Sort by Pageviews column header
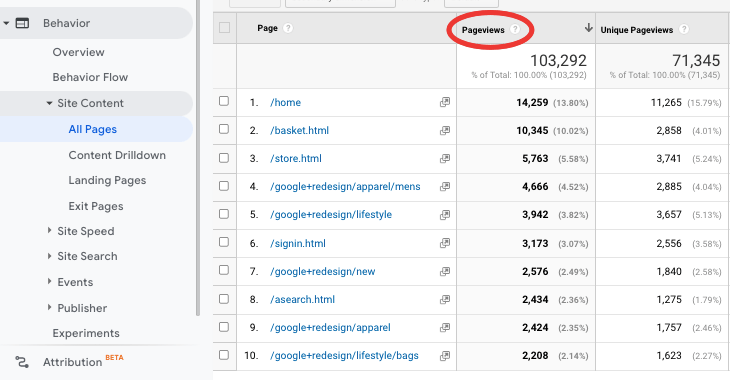 (x=483, y=30)
